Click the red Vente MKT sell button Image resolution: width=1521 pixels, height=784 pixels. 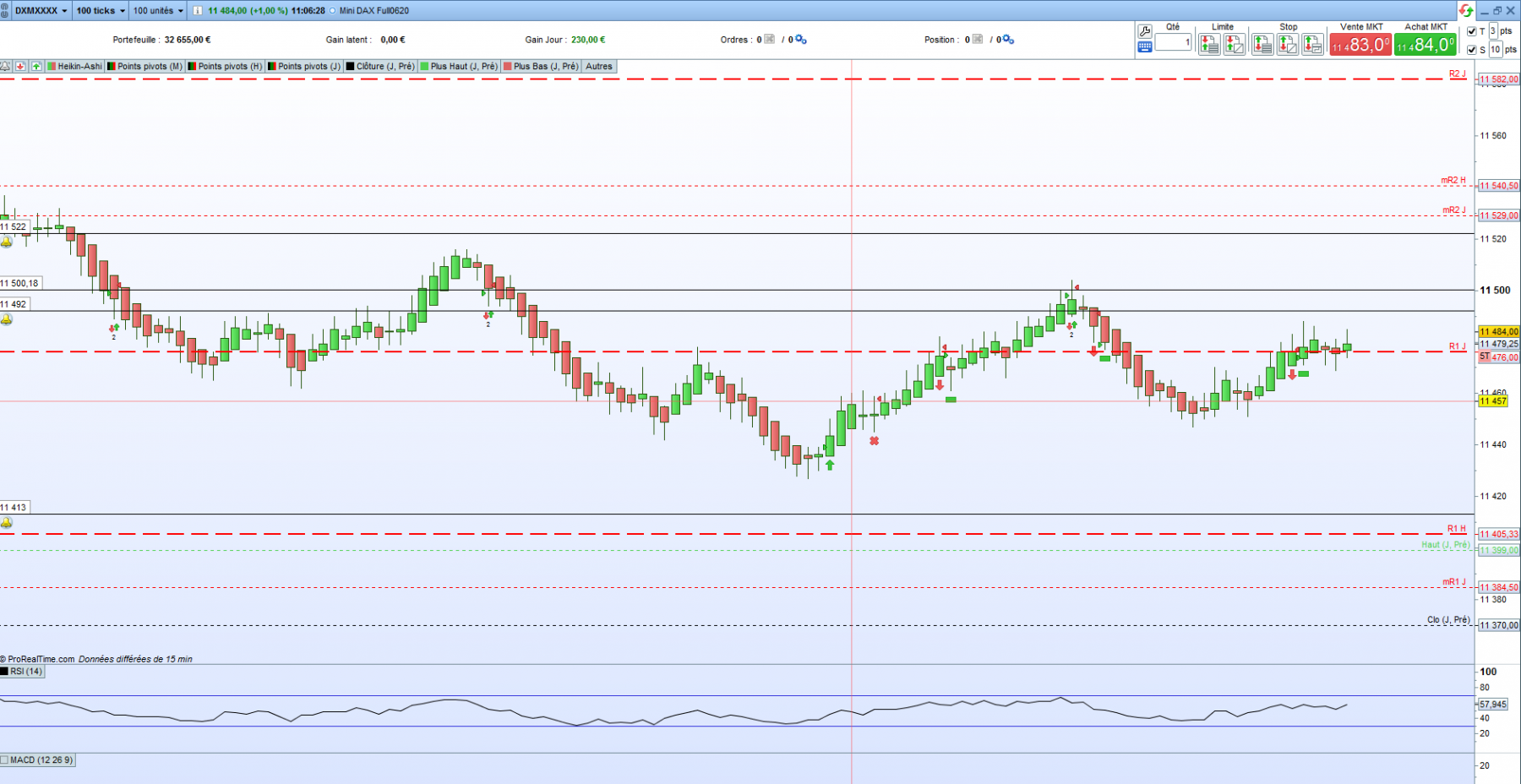click(x=1360, y=45)
